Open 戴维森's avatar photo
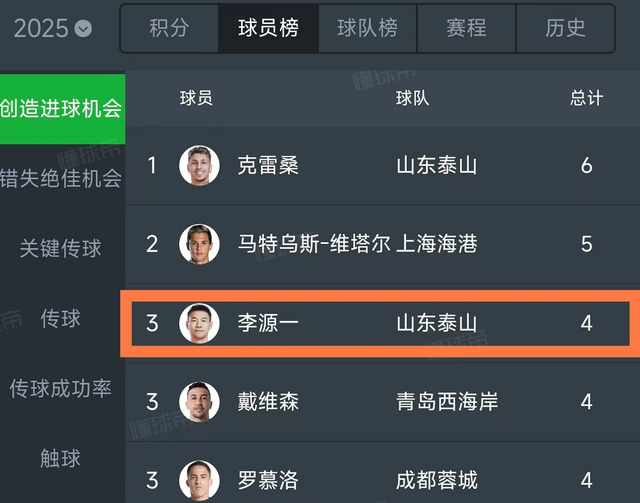Viewport: 640px width, 503px height. (199, 402)
